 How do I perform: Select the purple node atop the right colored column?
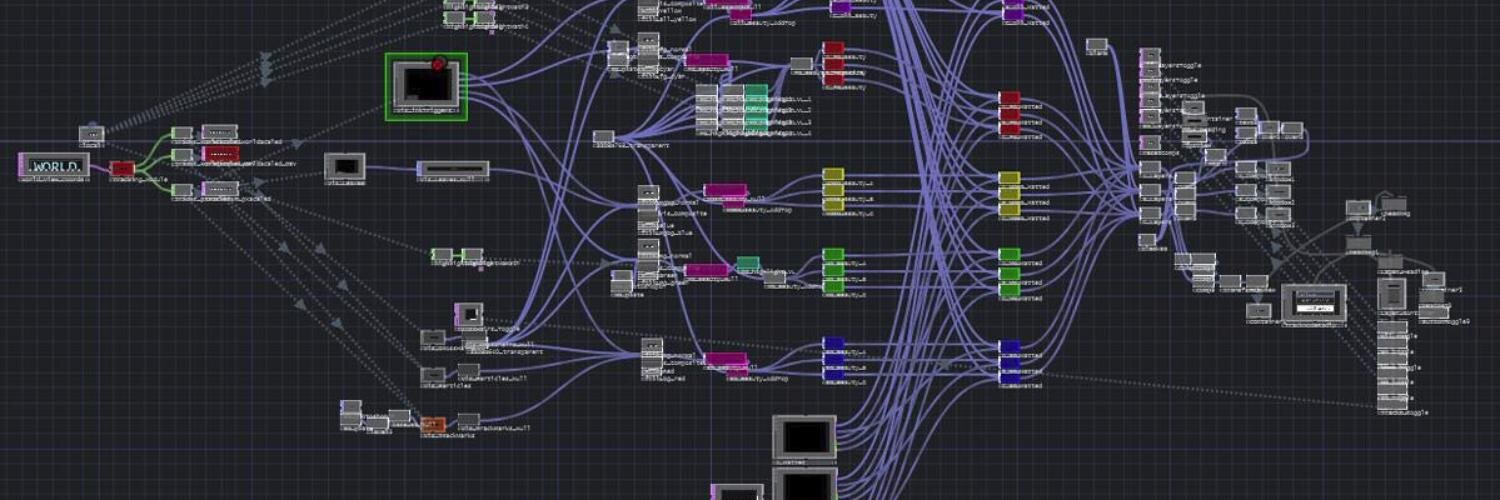point(1013,14)
